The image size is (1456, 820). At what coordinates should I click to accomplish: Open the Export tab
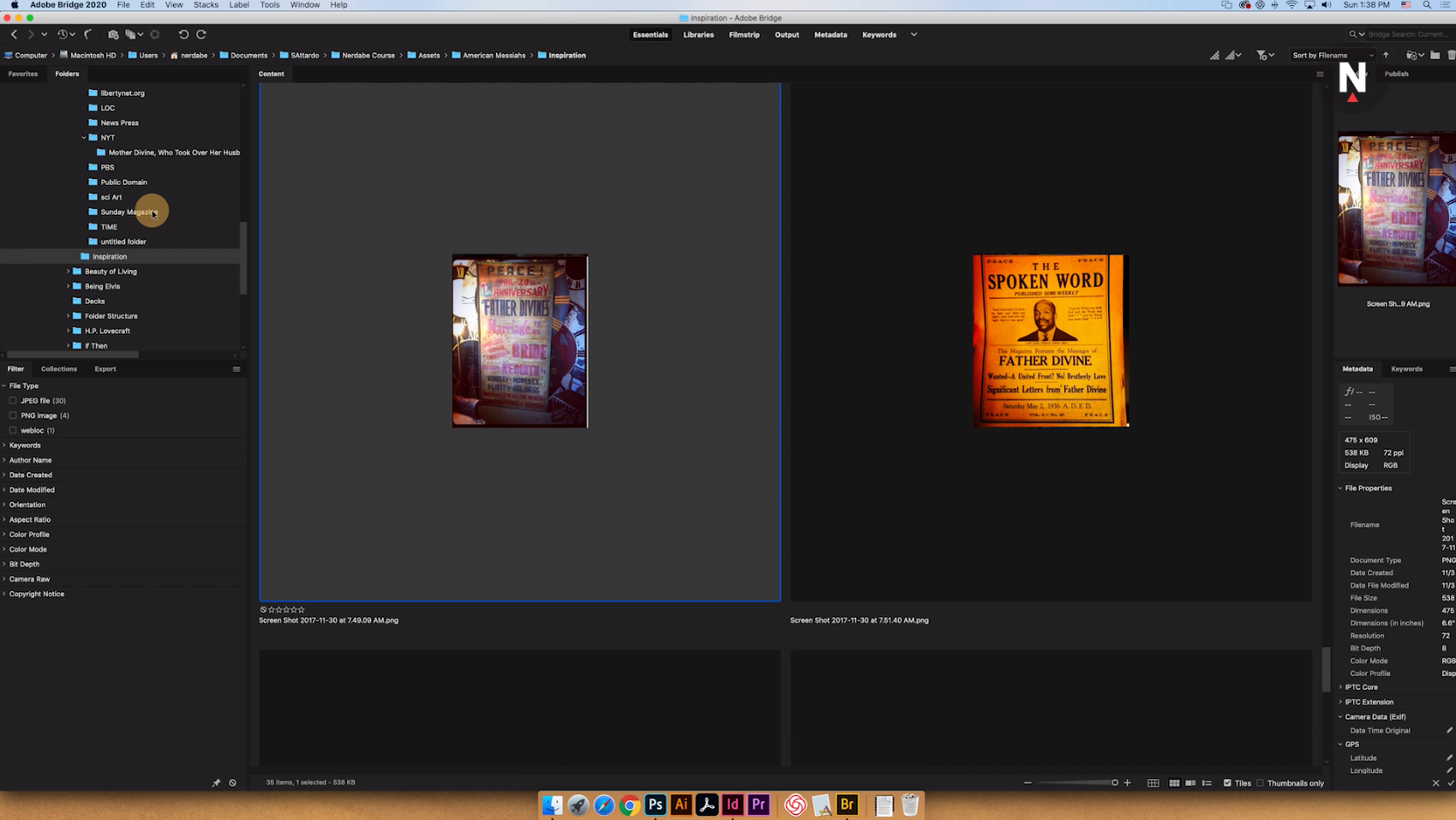105,369
